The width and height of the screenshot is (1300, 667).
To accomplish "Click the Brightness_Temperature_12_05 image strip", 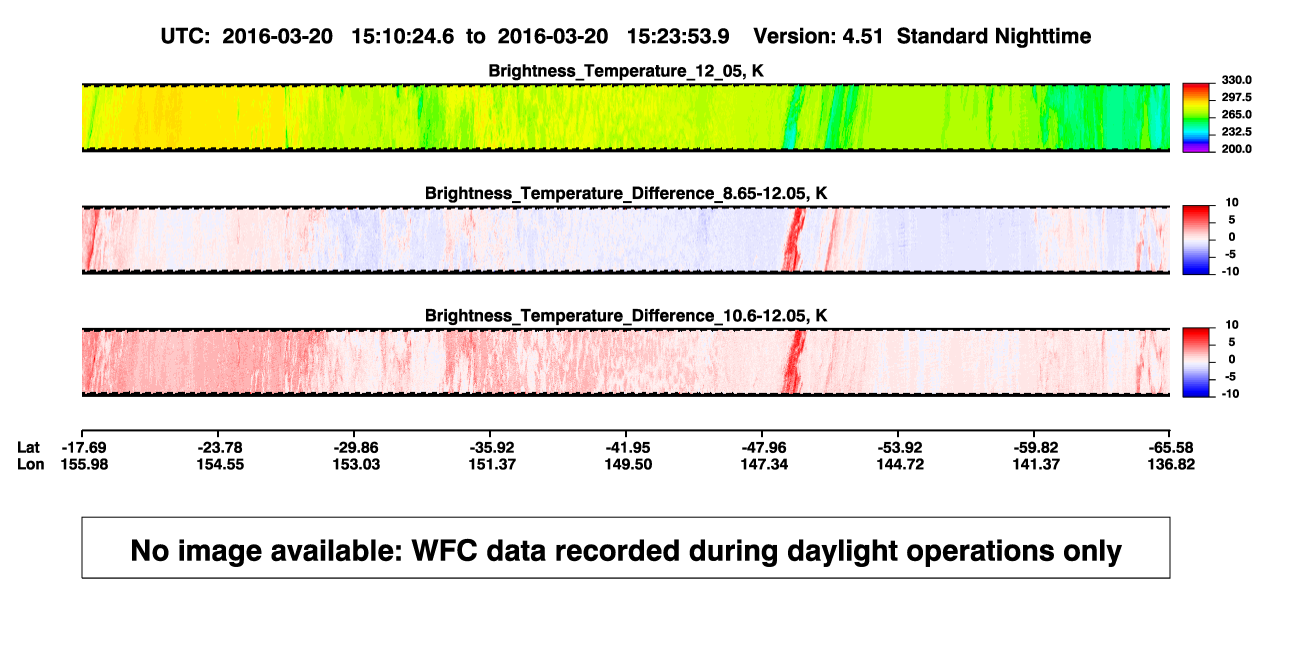I will (x=625, y=117).
